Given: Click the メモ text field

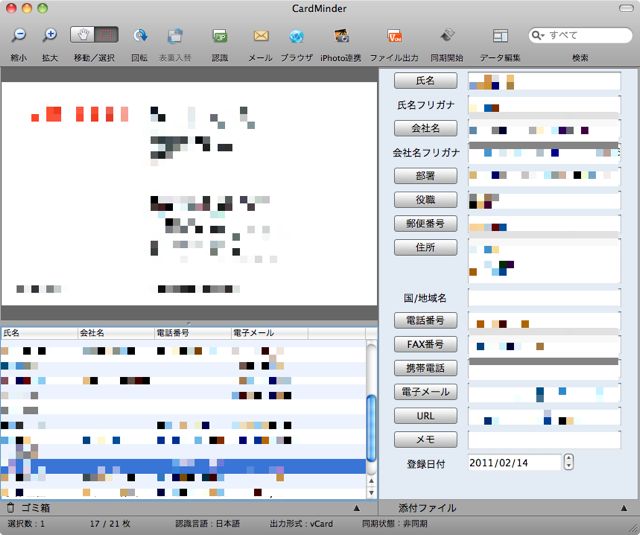Looking at the screenshot, I should click(x=544, y=440).
